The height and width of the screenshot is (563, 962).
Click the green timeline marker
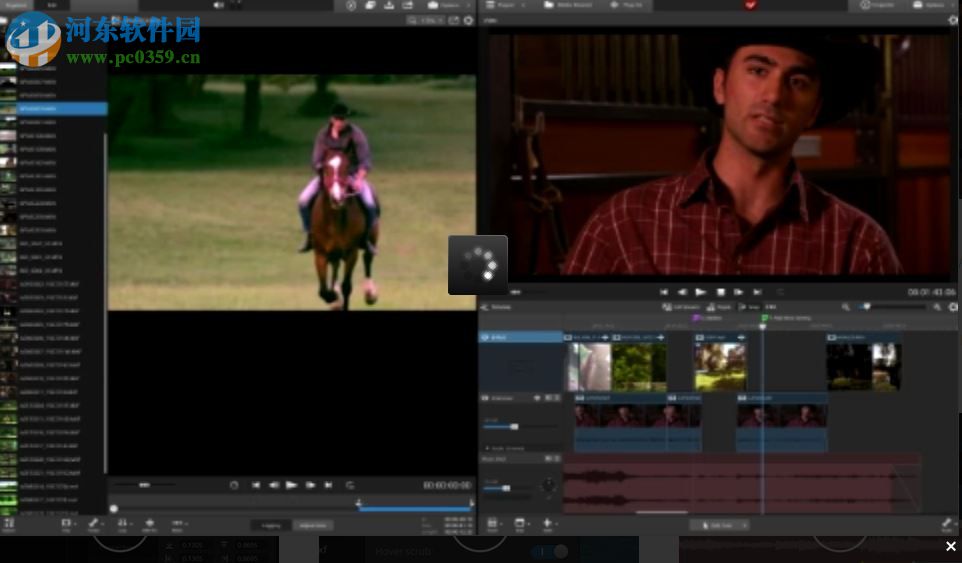(764, 318)
